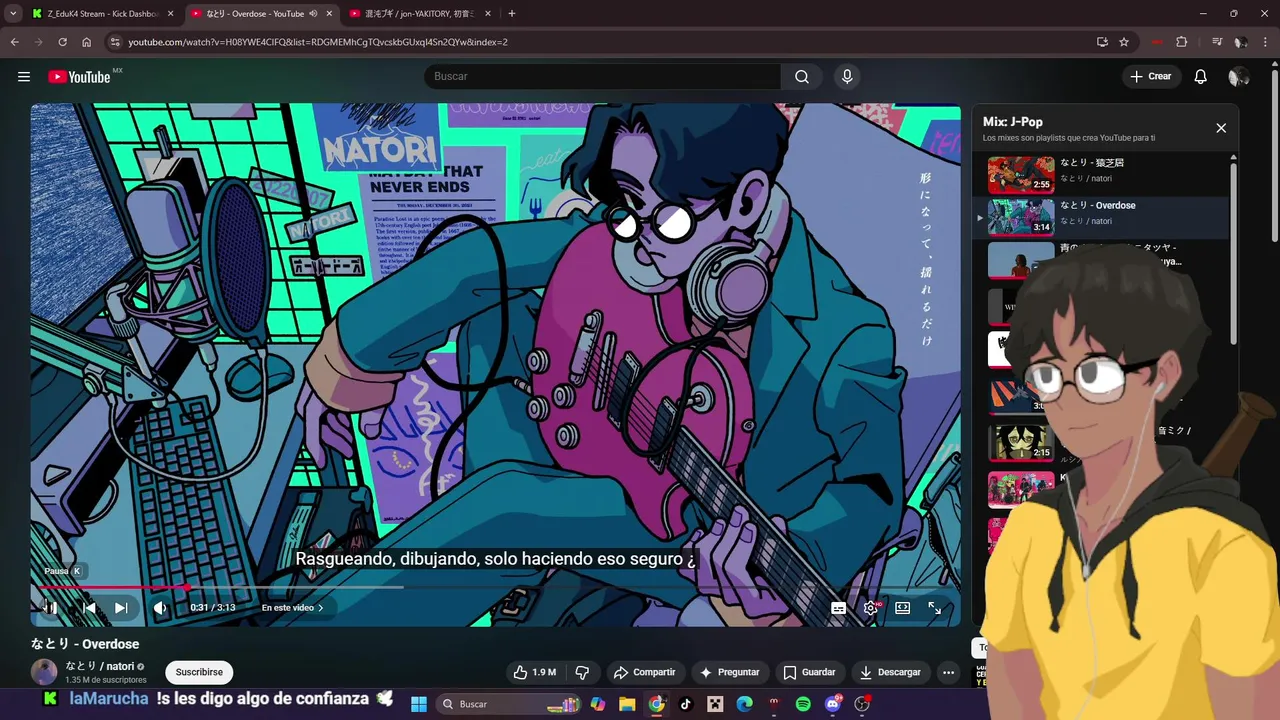Skip back to the previous video
Viewport: 1280px width, 720px height.
89,608
